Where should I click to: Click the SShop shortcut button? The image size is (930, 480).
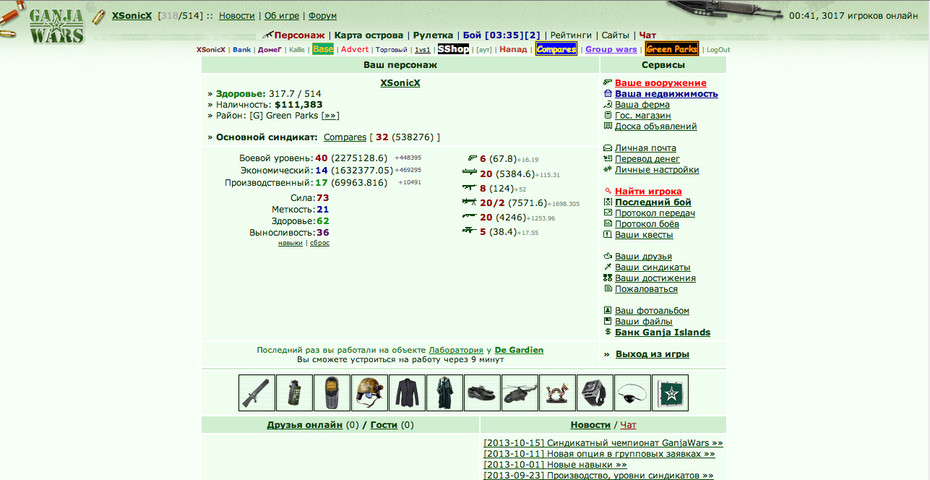point(454,49)
